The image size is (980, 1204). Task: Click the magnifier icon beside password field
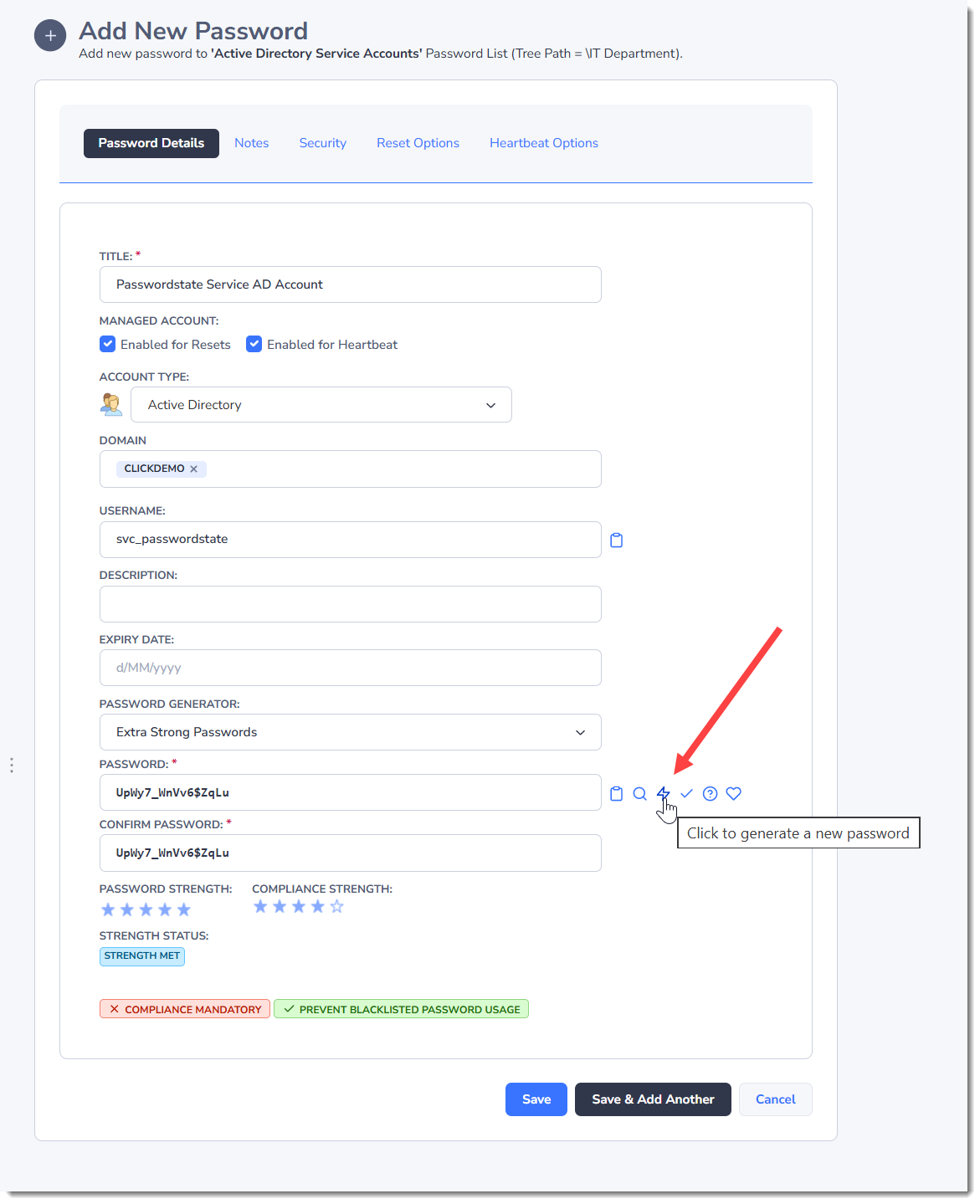(x=640, y=794)
